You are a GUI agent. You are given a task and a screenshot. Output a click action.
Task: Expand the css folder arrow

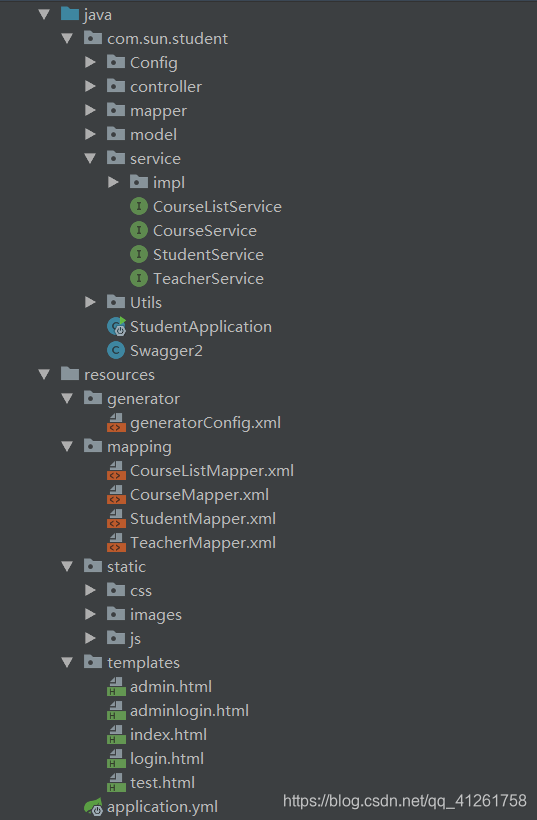tap(90, 590)
